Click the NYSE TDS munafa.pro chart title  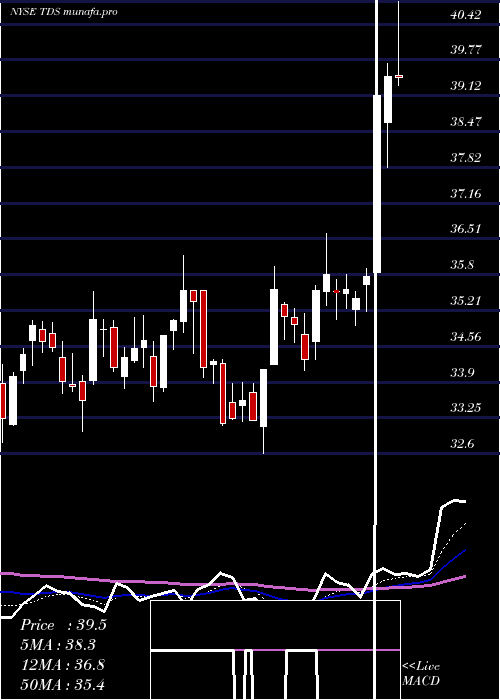64,12
